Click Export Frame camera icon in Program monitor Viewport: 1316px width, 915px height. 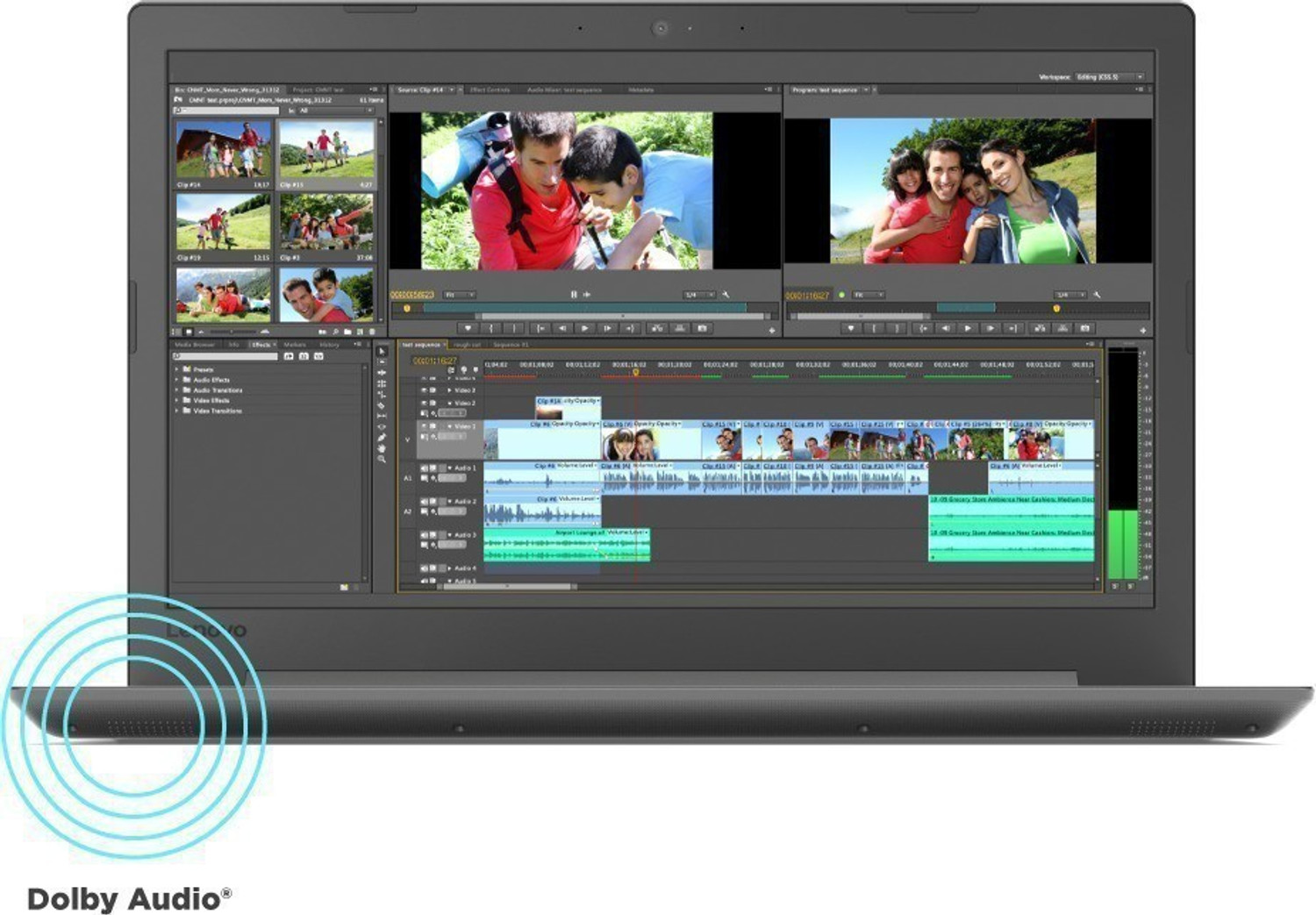pyautogui.click(x=1085, y=328)
